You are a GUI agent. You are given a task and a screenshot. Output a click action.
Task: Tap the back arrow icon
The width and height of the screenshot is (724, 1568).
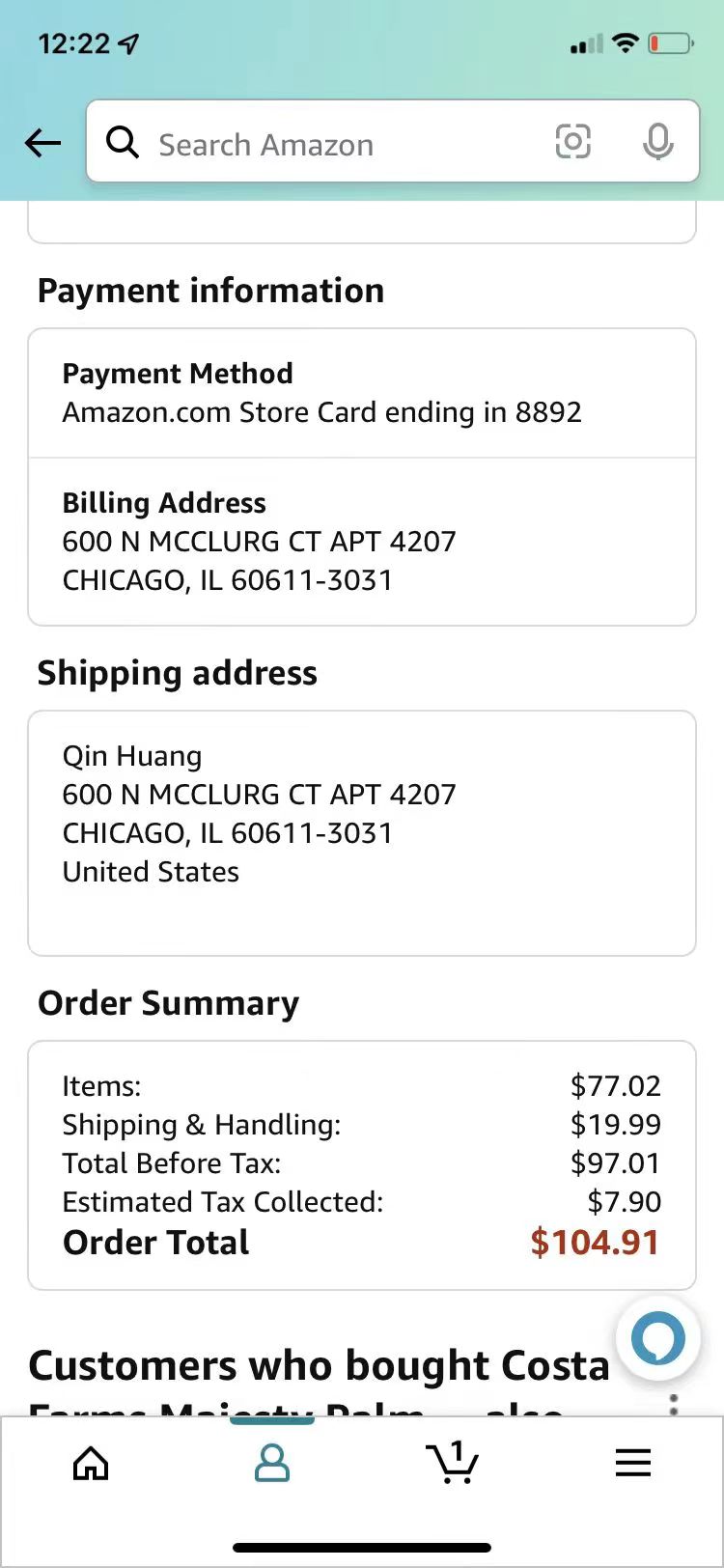[42, 144]
